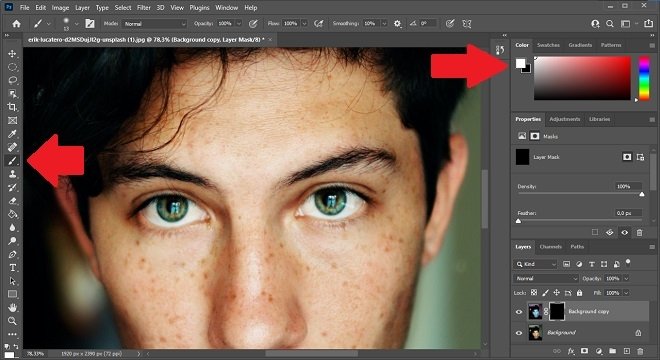Viewport: 660px width, 360px height.
Task: Switch to the Swatches tab
Action: (548, 45)
